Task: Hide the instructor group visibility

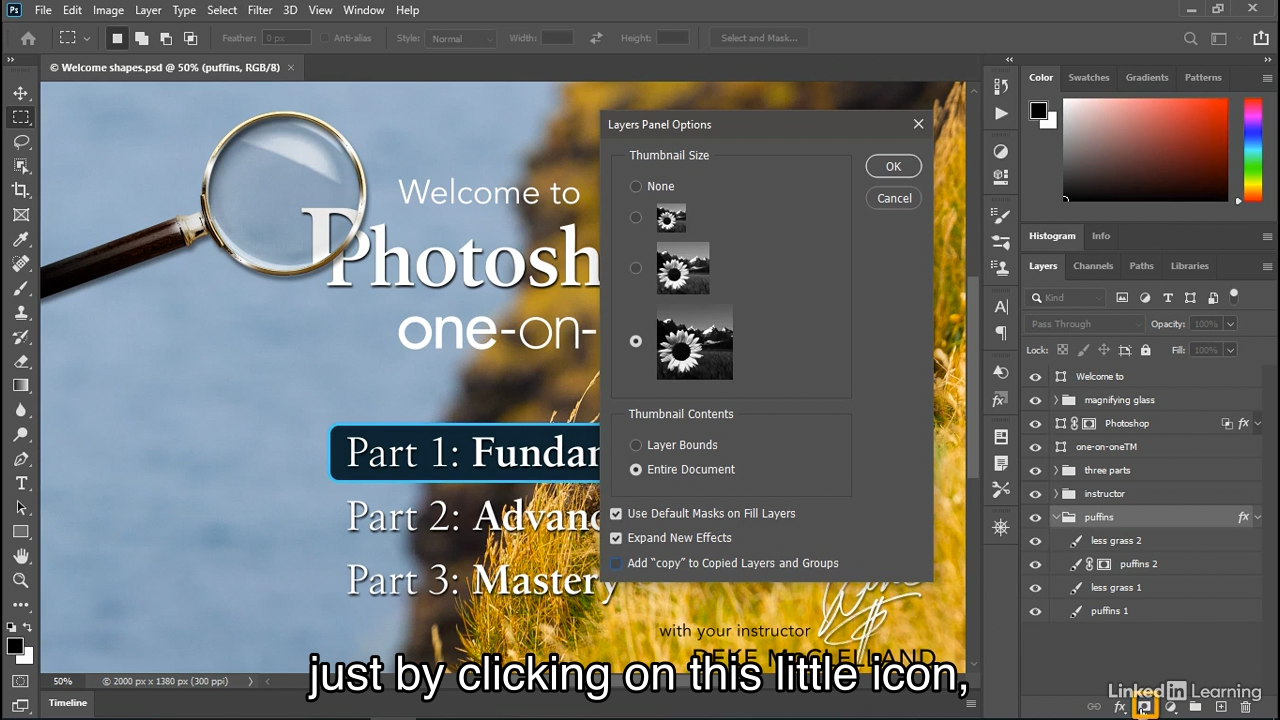Action: tap(1035, 494)
